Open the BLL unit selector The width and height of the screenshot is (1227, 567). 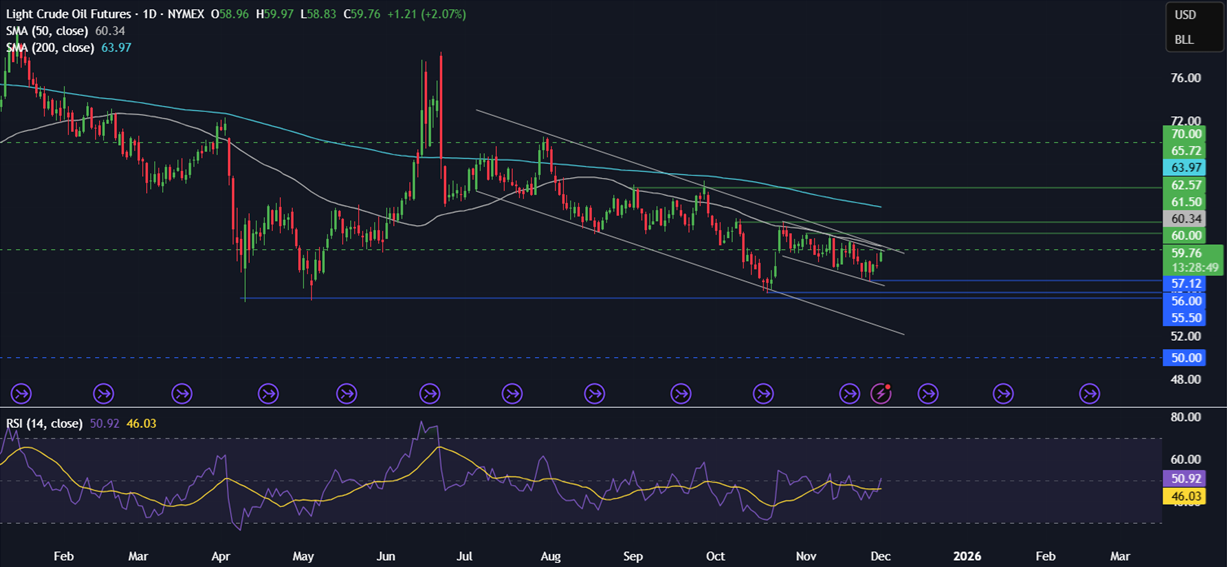[x=1184, y=40]
